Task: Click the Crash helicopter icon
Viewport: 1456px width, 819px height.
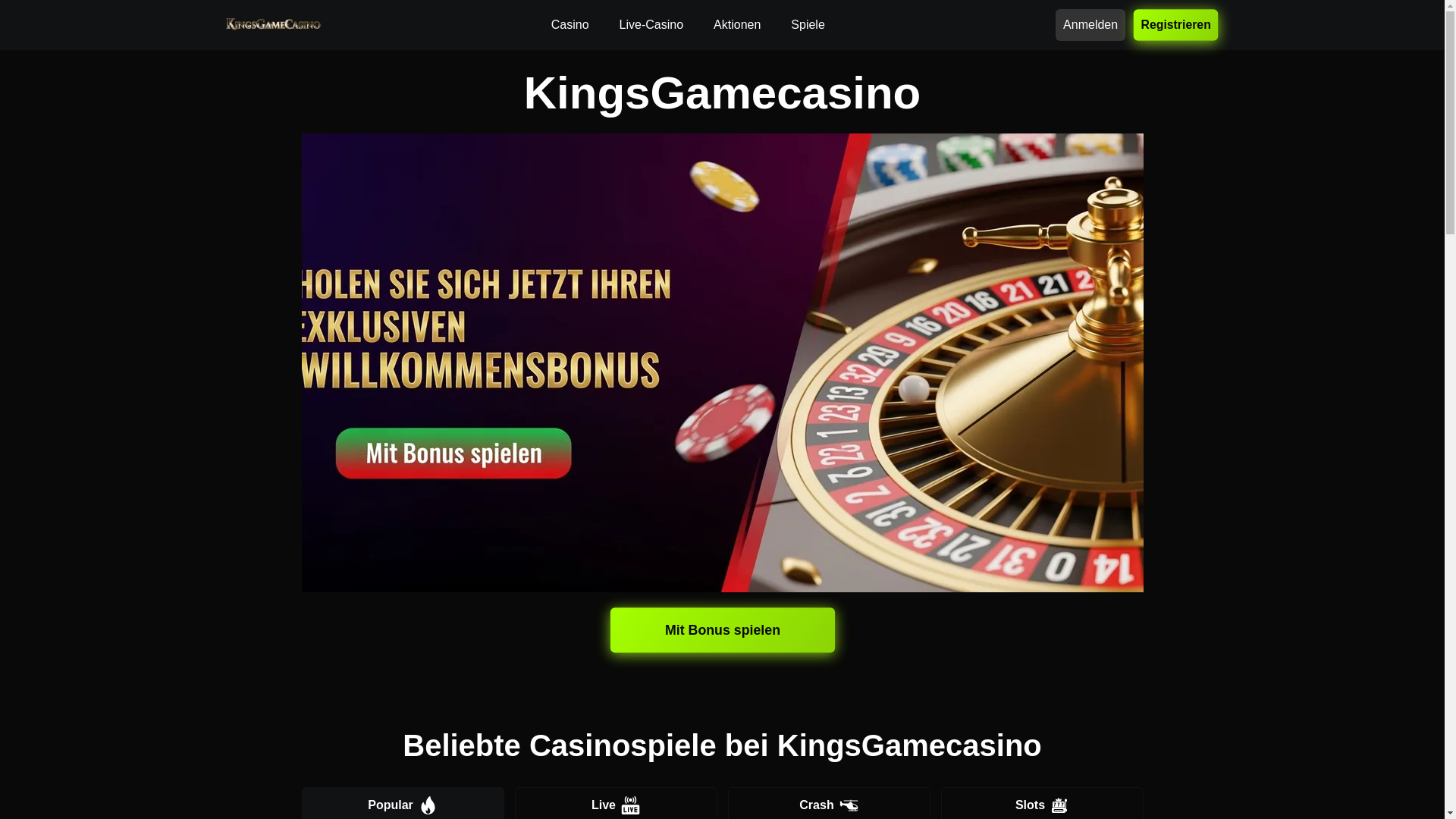Action: click(x=849, y=805)
